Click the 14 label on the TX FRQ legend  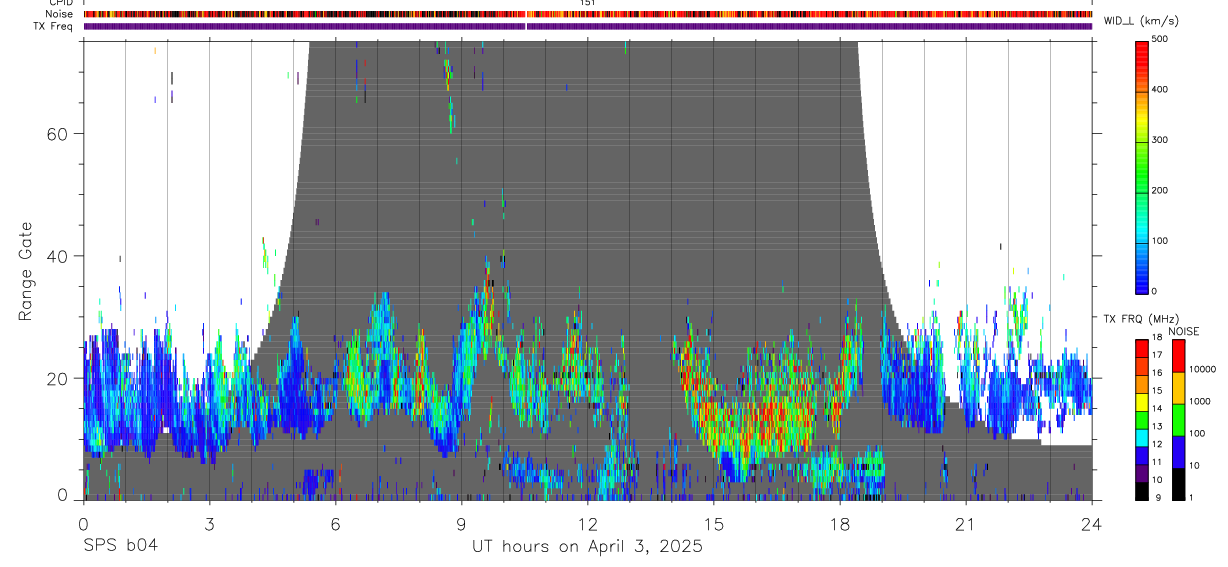[x=1156, y=408]
